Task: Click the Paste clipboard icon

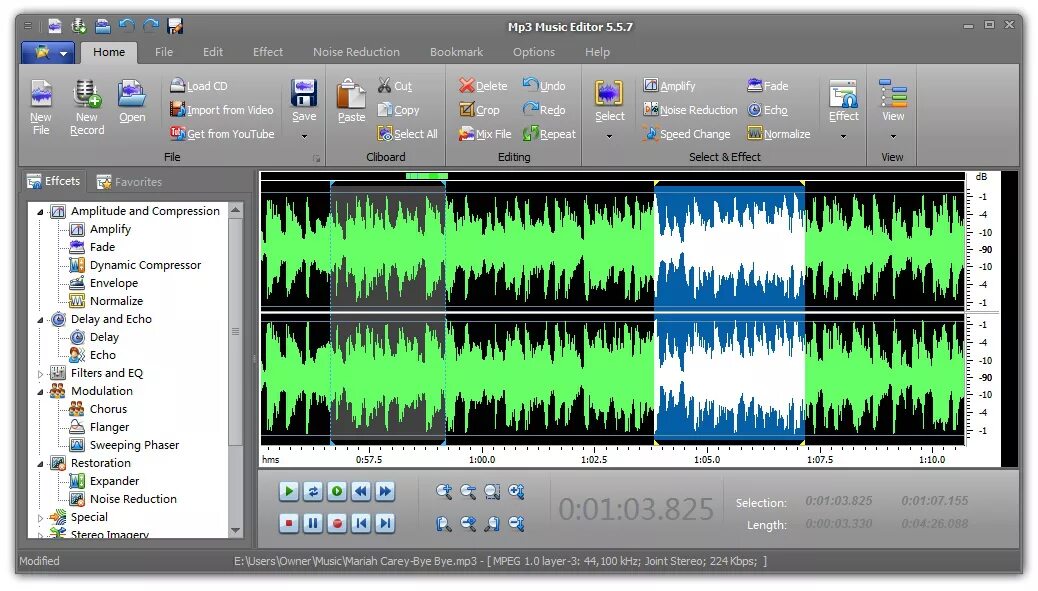Action: [x=351, y=94]
